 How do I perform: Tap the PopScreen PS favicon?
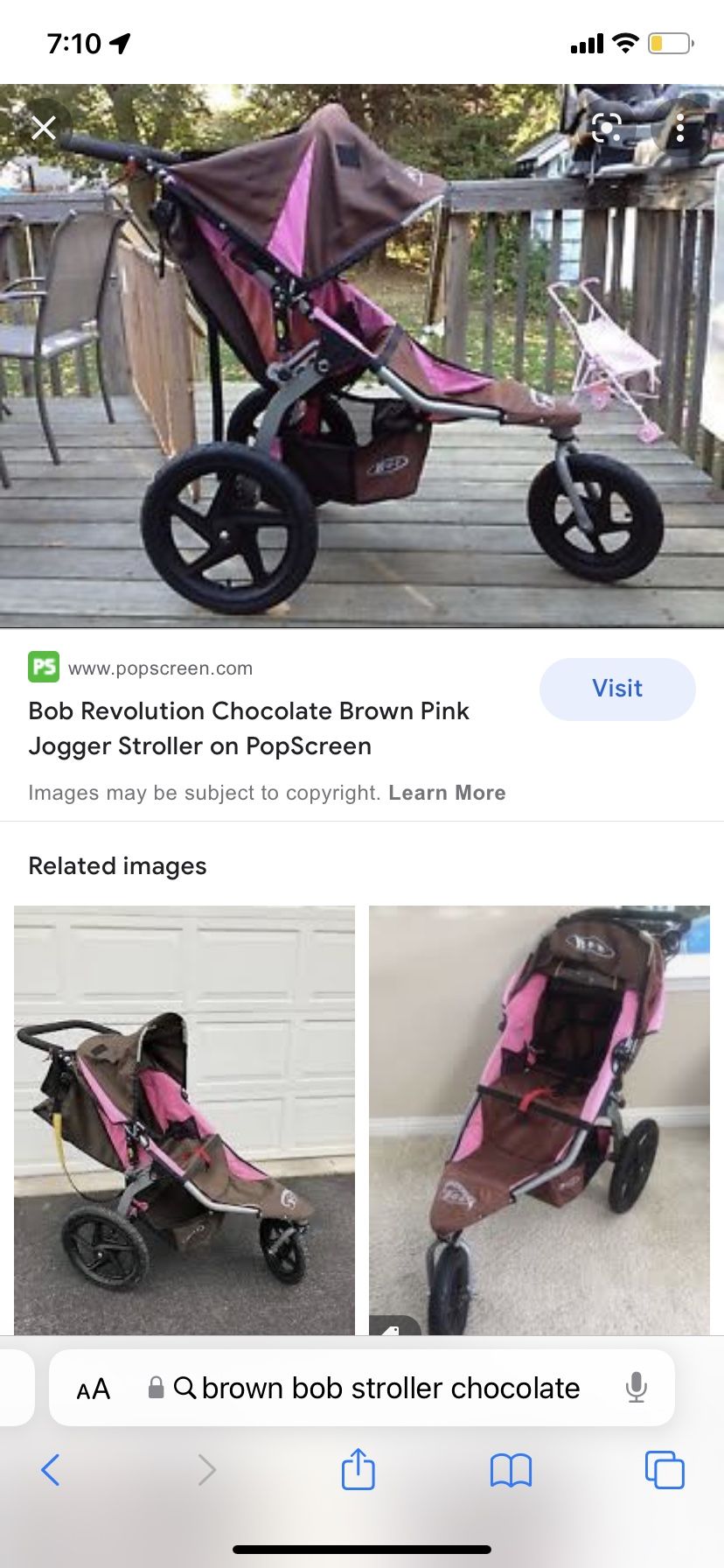tap(44, 668)
